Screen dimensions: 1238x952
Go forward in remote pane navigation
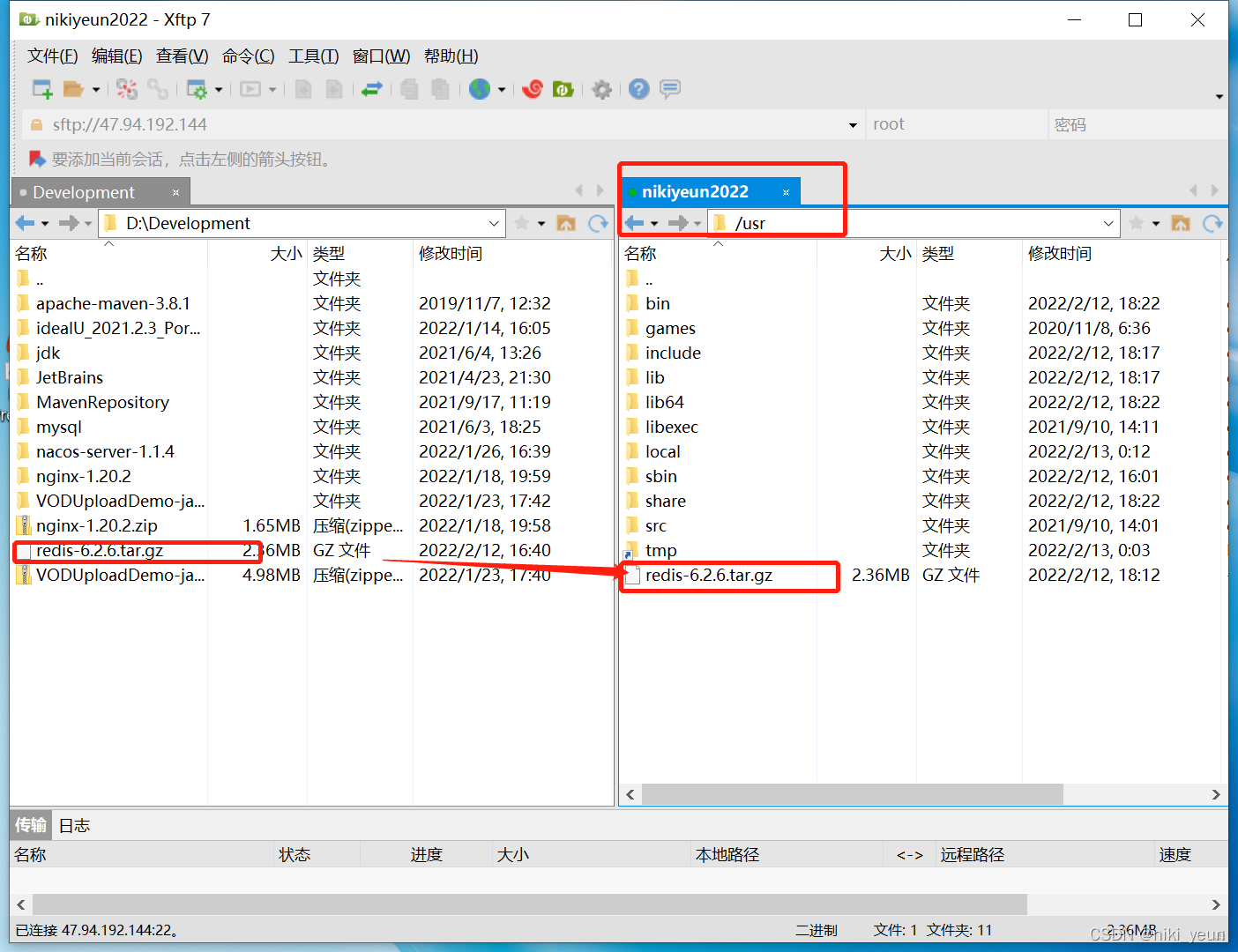click(x=678, y=223)
